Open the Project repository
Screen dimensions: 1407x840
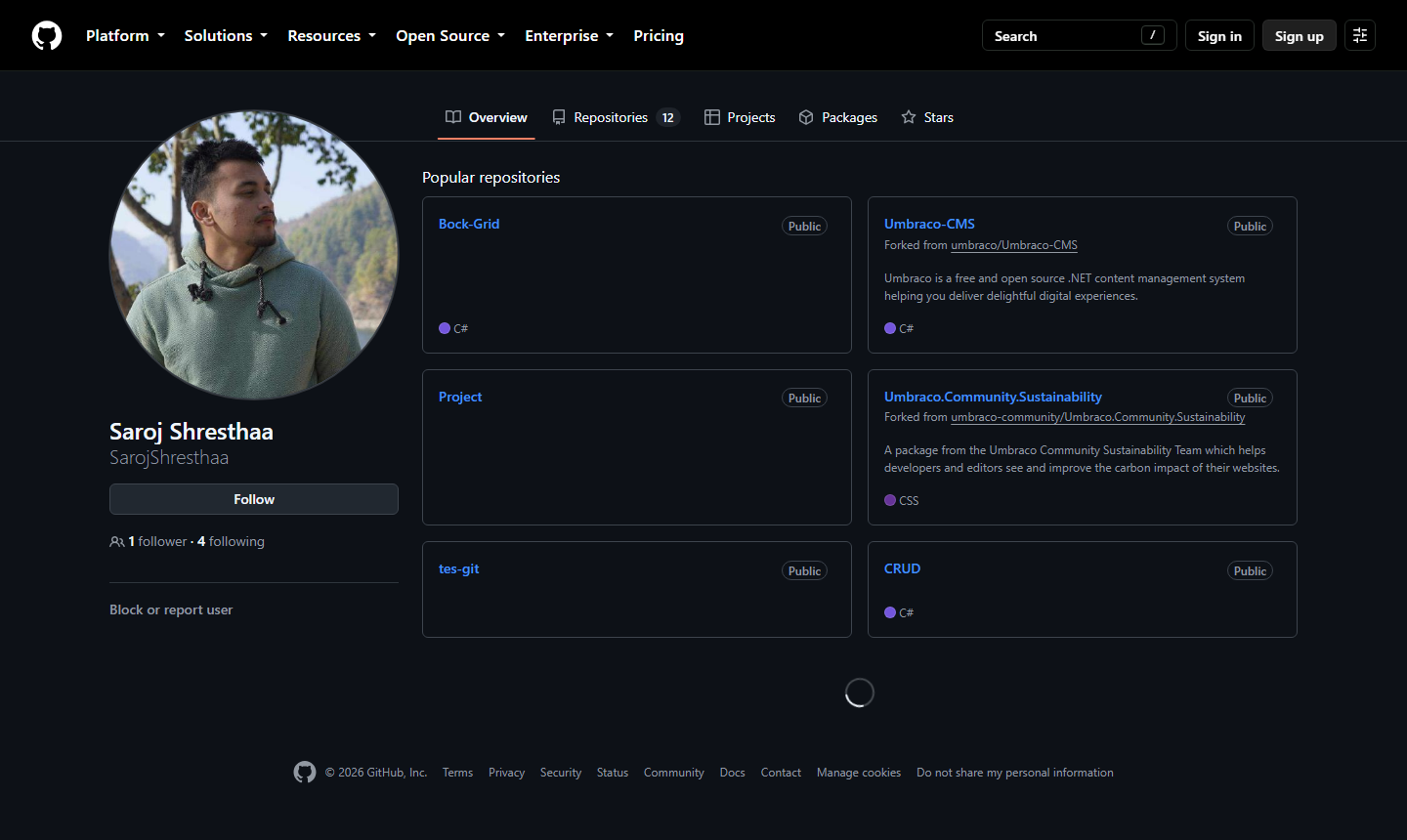point(460,397)
